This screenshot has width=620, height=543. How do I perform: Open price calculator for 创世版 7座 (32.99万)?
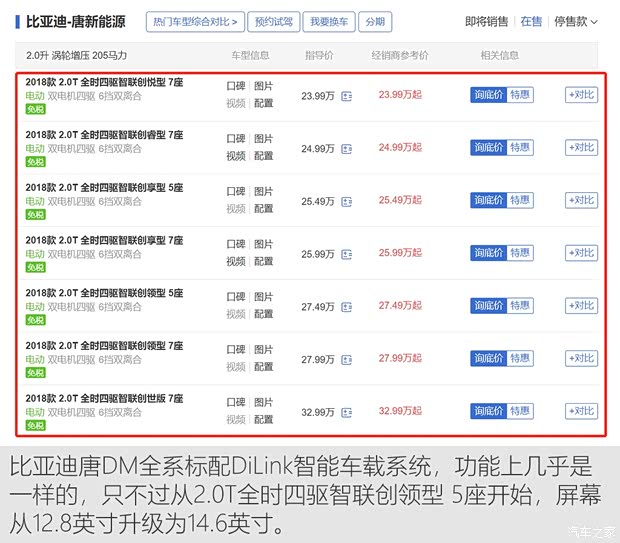[x=347, y=411]
